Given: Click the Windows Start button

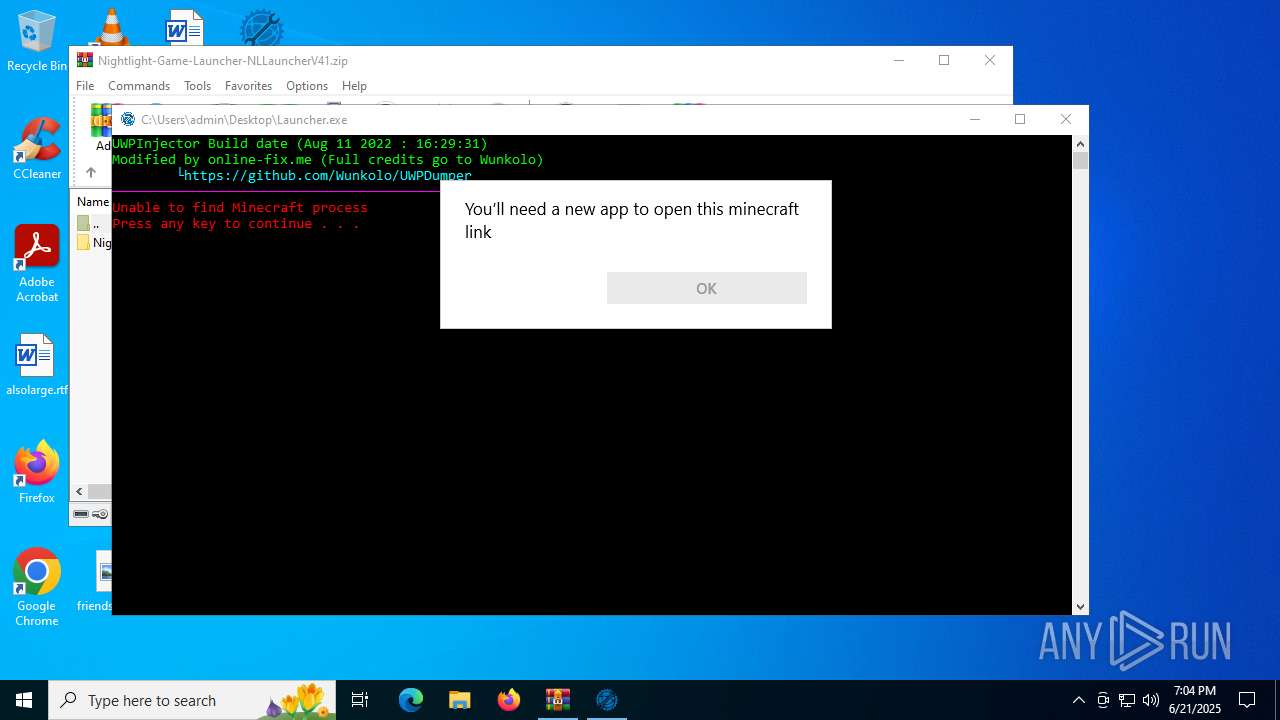Looking at the screenshot, I should 24,700.
